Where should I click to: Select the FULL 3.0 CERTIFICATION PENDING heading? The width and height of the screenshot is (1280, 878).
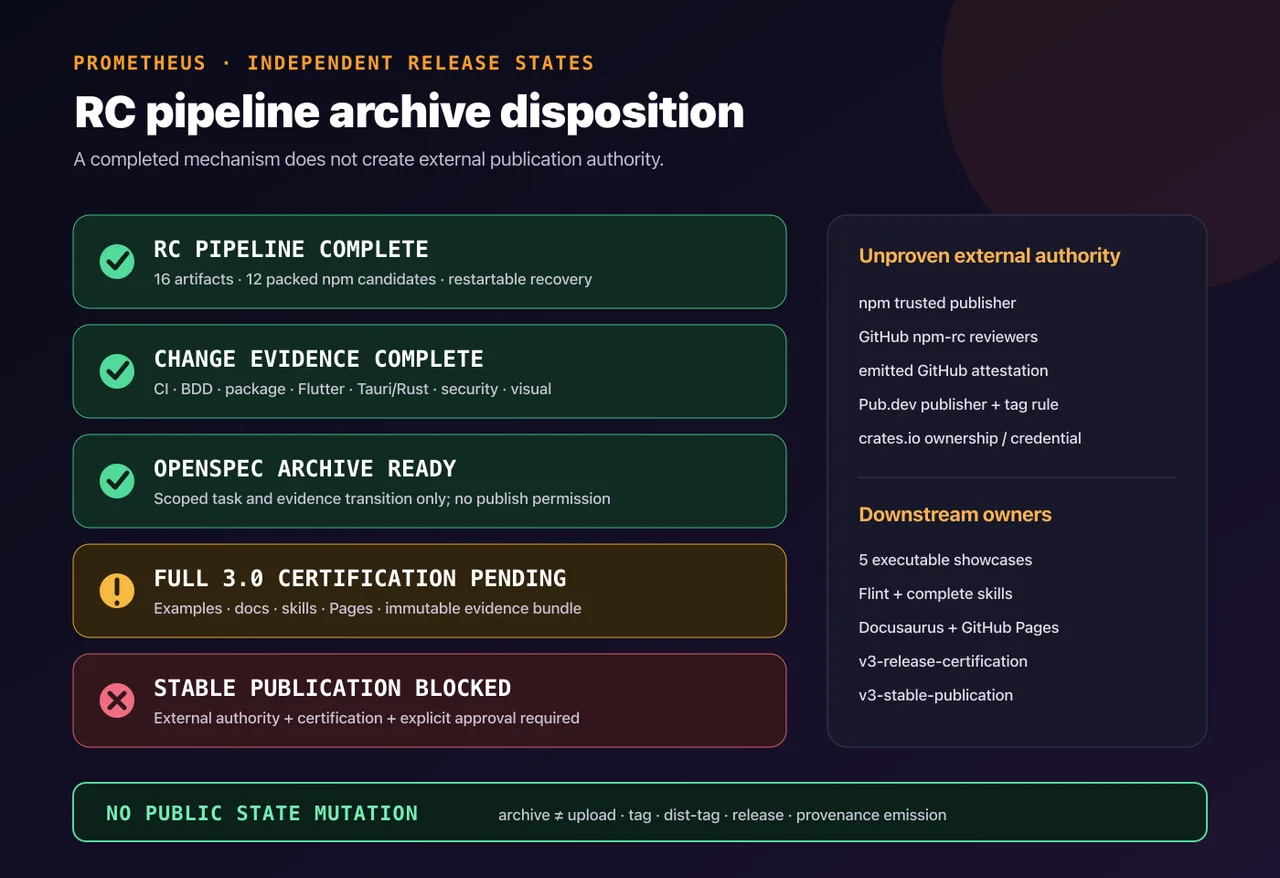pos(360,578)
